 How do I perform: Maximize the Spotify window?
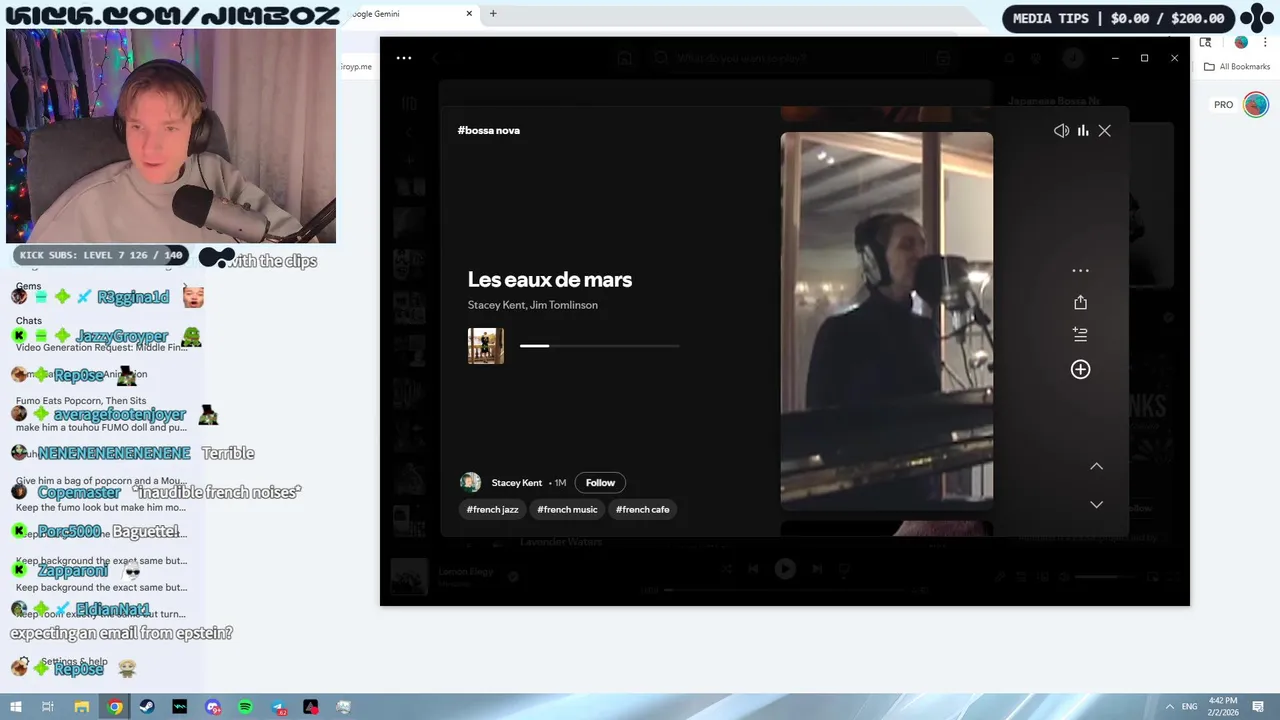1145,58
